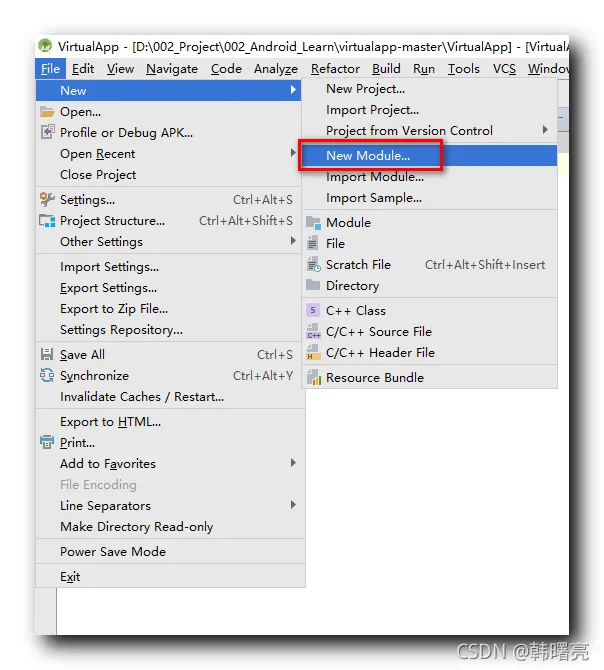Choose Import Project... entry

click(429, 110)
